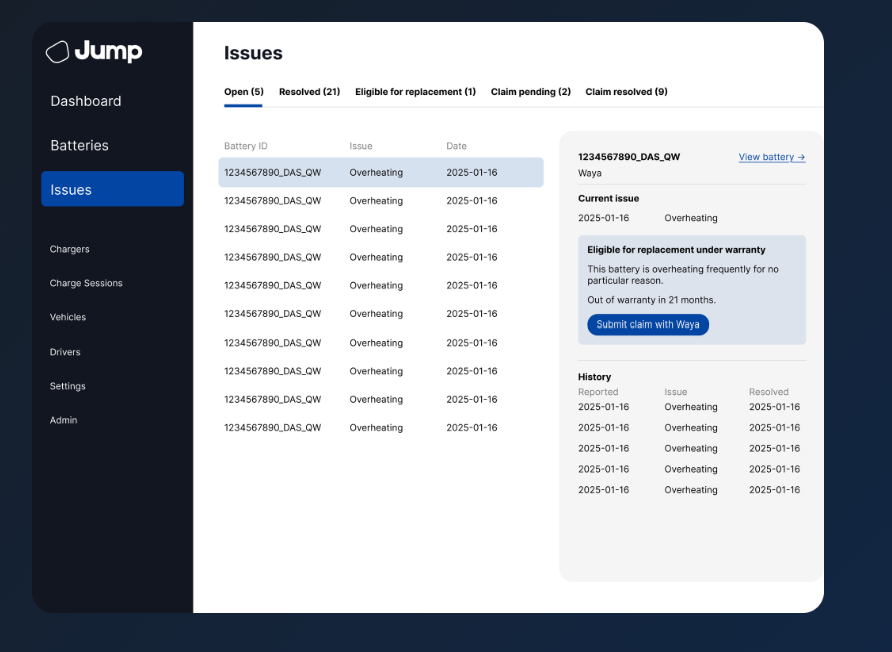
Task: Click the Resolved header in History
Action: coord(769,392)
